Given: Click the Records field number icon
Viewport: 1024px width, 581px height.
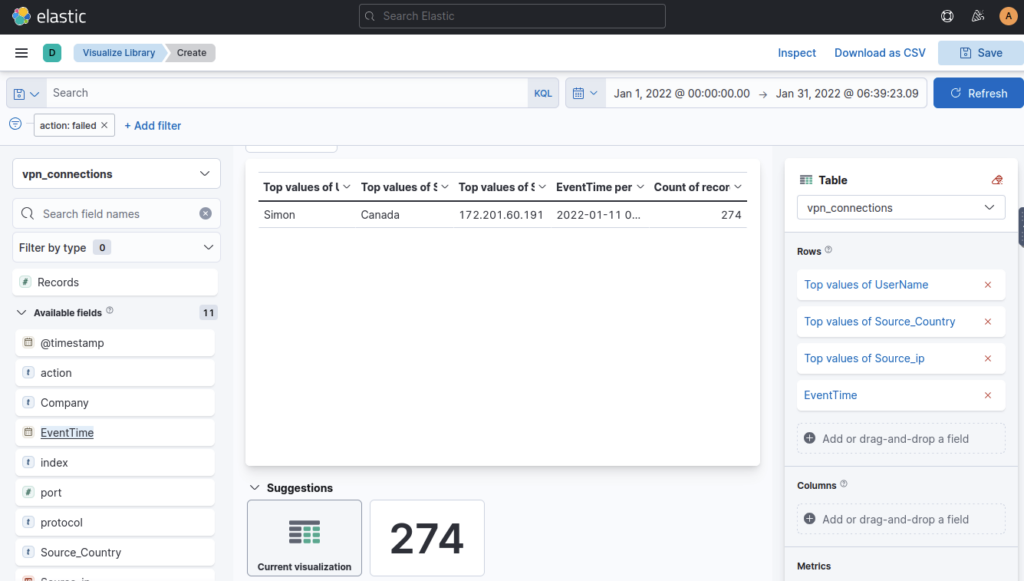Looking at the screenshot, I should pyautogui.click(x=25, y=282).
